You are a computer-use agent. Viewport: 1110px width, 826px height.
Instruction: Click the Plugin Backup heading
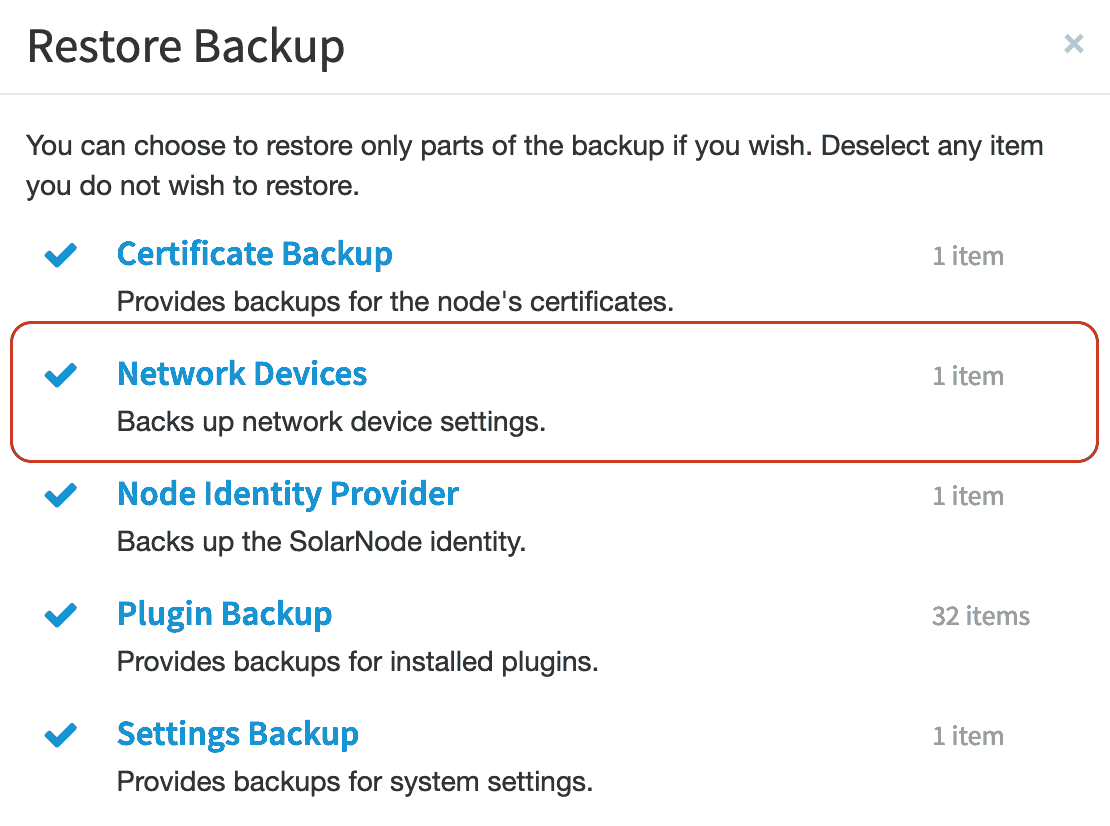(224, 614)
